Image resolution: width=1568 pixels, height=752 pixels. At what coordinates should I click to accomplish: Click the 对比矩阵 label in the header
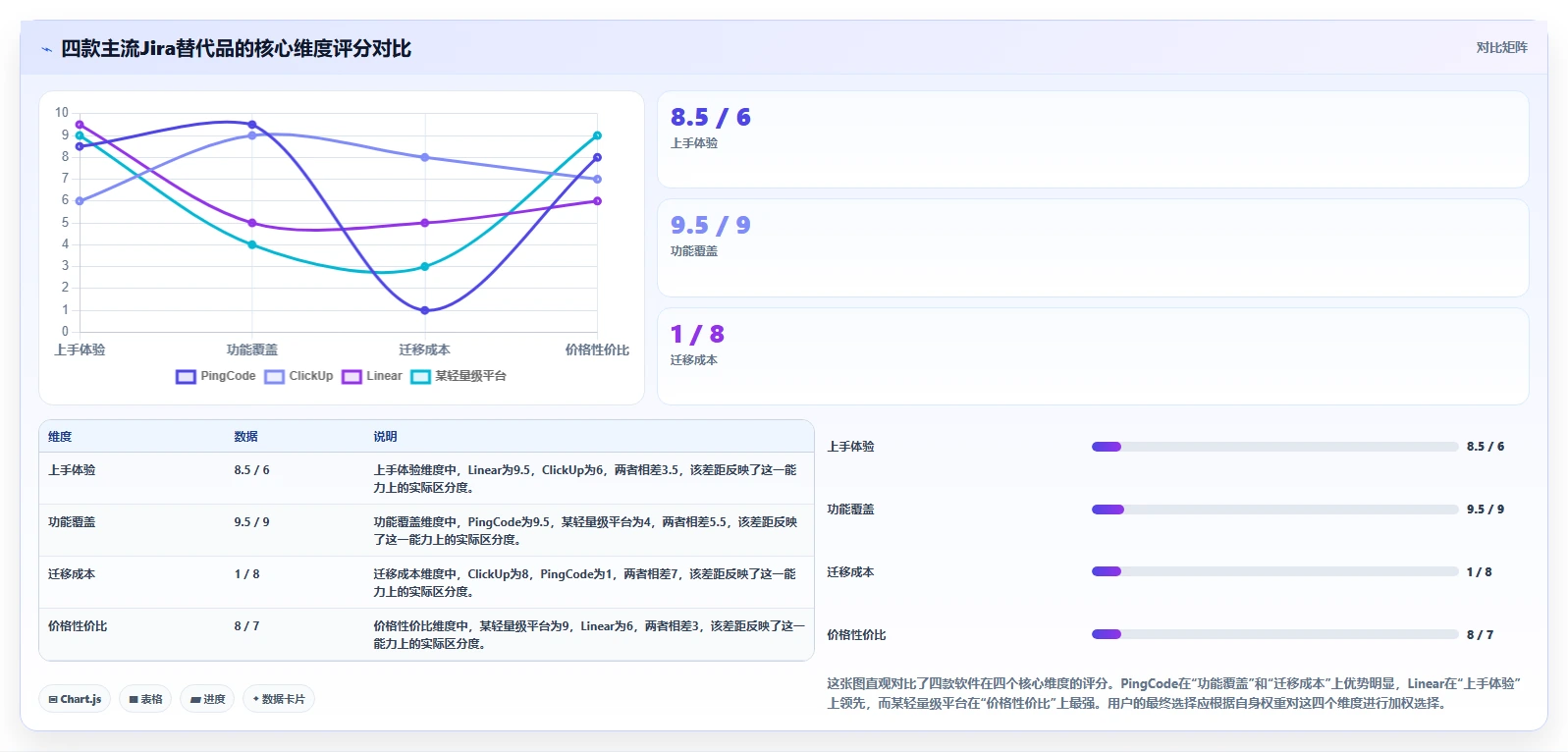pyautogui.click(x=1501, y=47)
